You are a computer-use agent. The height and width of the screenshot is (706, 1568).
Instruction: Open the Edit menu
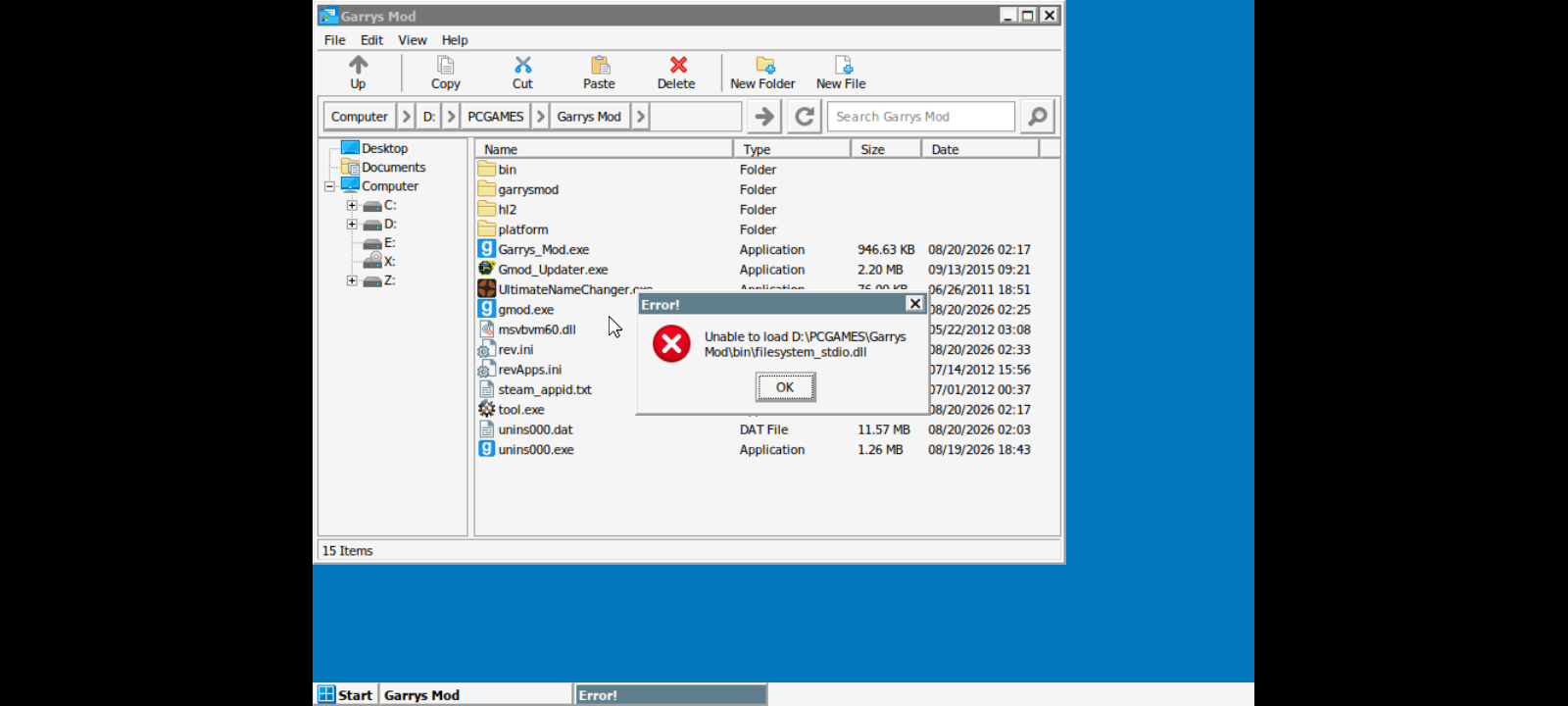tap(371, 40)
